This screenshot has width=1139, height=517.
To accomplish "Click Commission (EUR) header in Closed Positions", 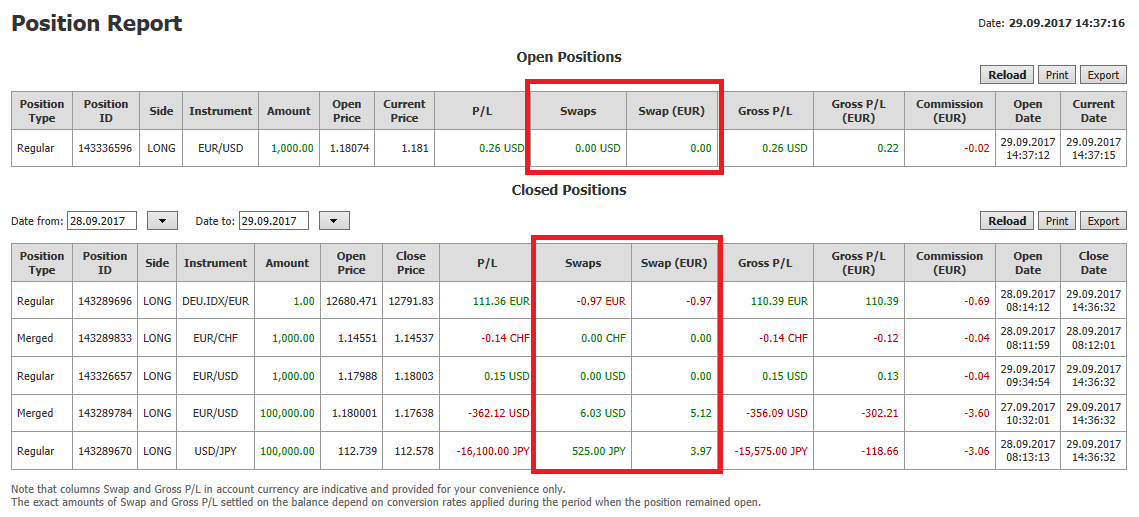I will pos(949,263).
